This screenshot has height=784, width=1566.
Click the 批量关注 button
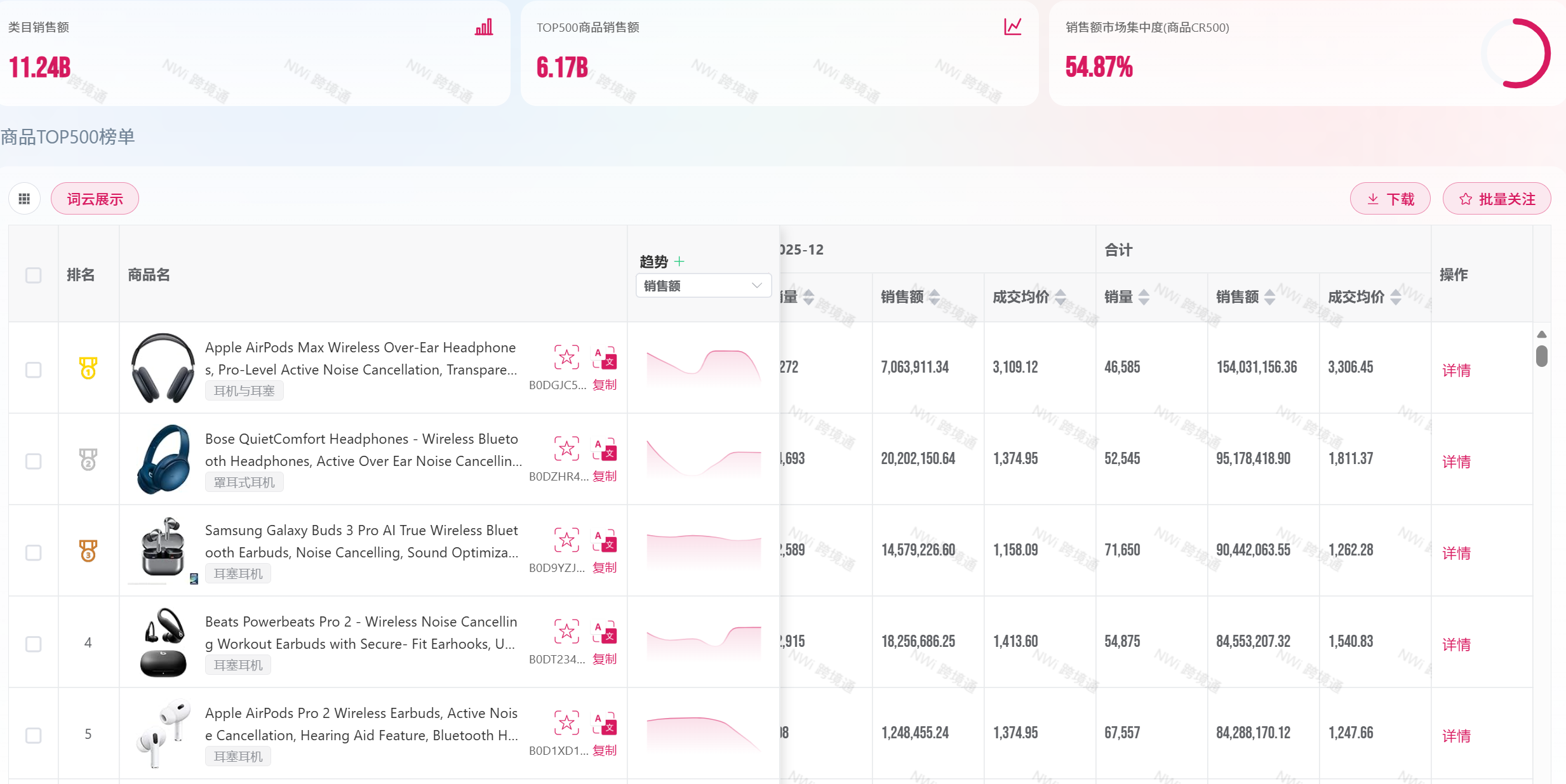(x=1497, y=198)
